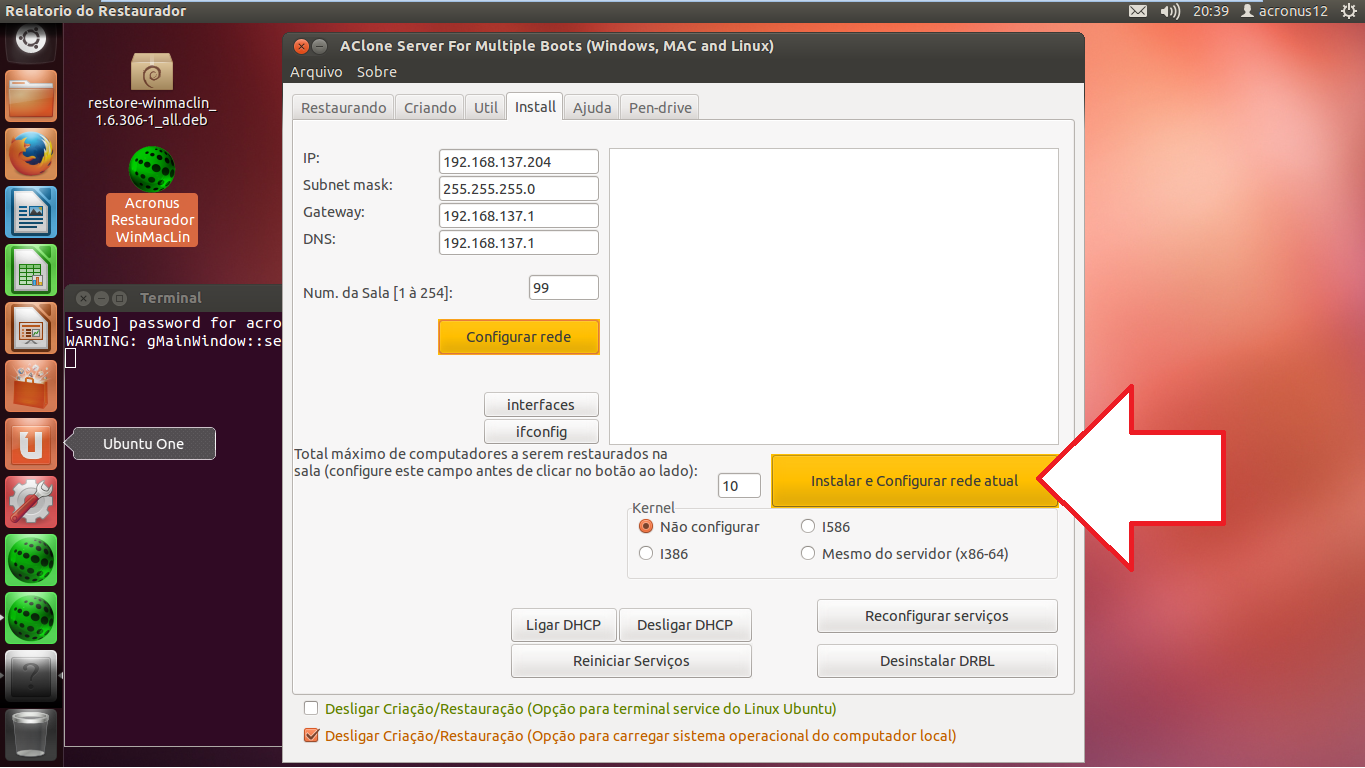The image size is (1365, 768).
Task: Focus the Num. da Sala field
Action: (x=564, y=288)
